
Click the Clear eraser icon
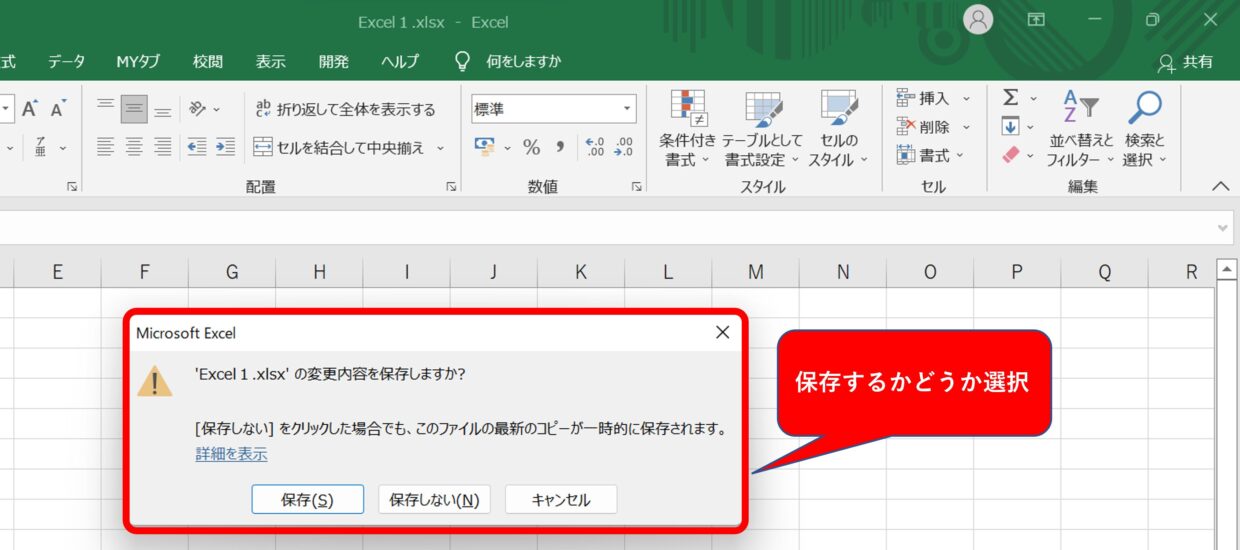(1010, 155)
